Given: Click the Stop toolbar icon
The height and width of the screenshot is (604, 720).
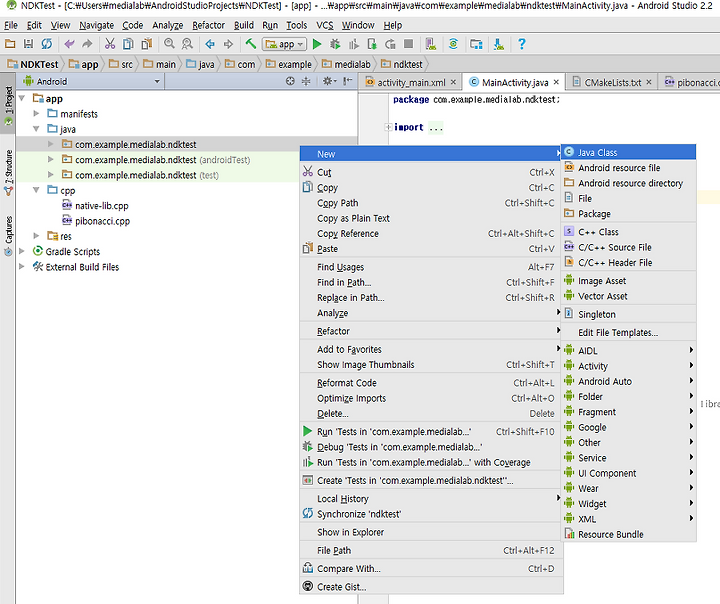Looking at the screenshot, I should (x=408, y=44).
